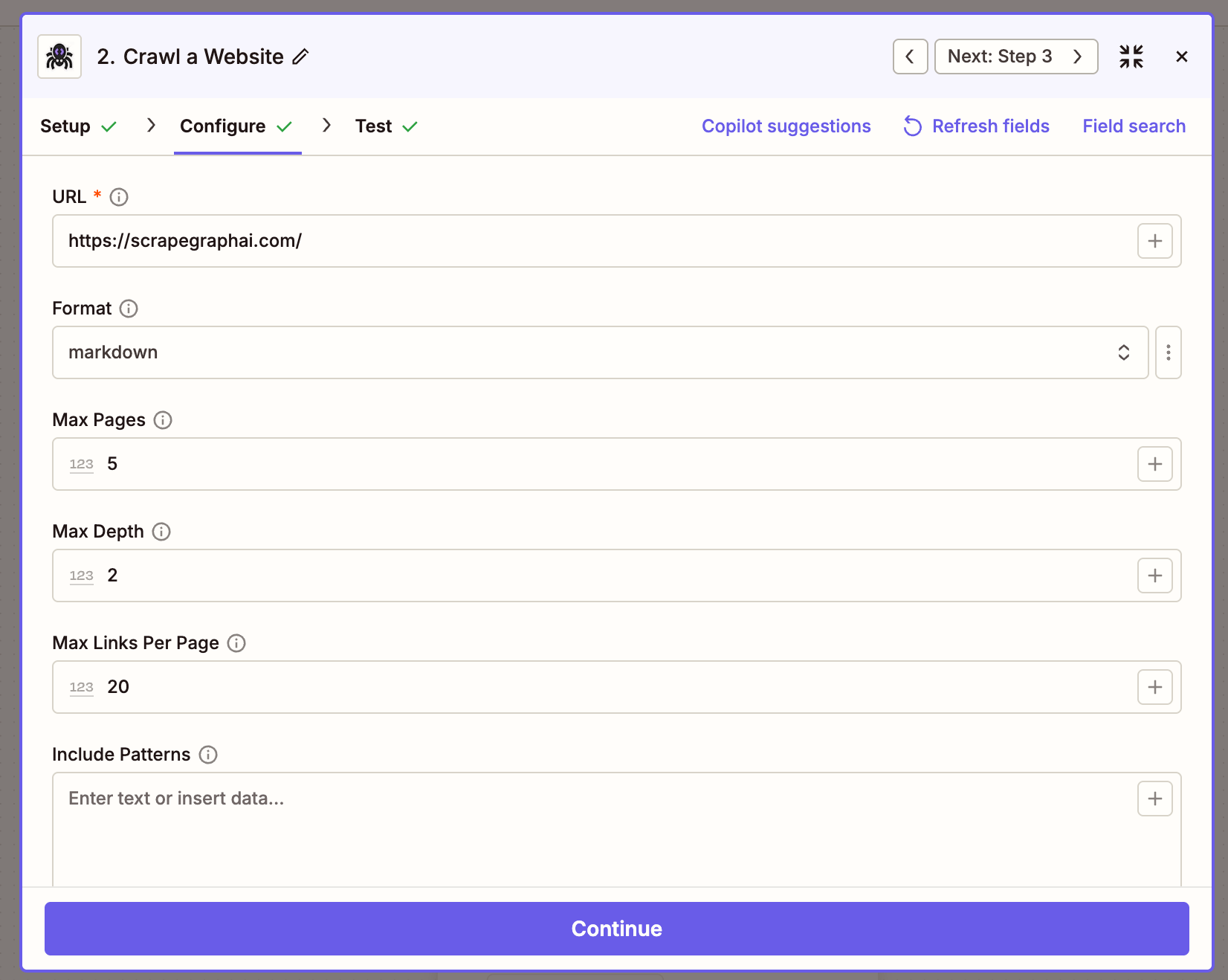Open the Format dropdown showing markdown
This screenshot has height=980, width=1228.
601,352
